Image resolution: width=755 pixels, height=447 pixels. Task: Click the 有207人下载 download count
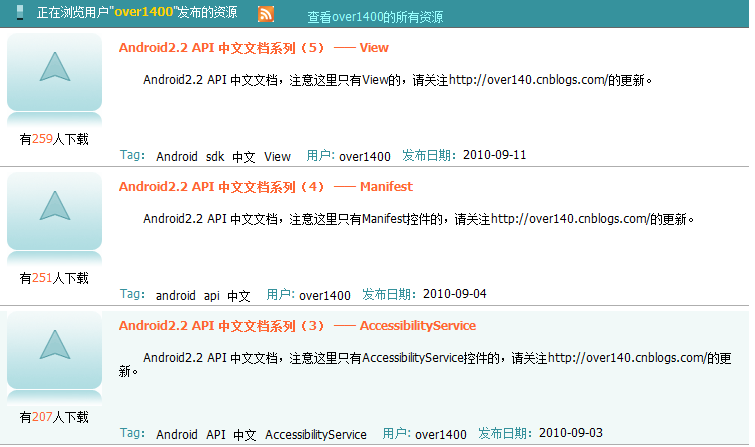(x=54, y=417)
